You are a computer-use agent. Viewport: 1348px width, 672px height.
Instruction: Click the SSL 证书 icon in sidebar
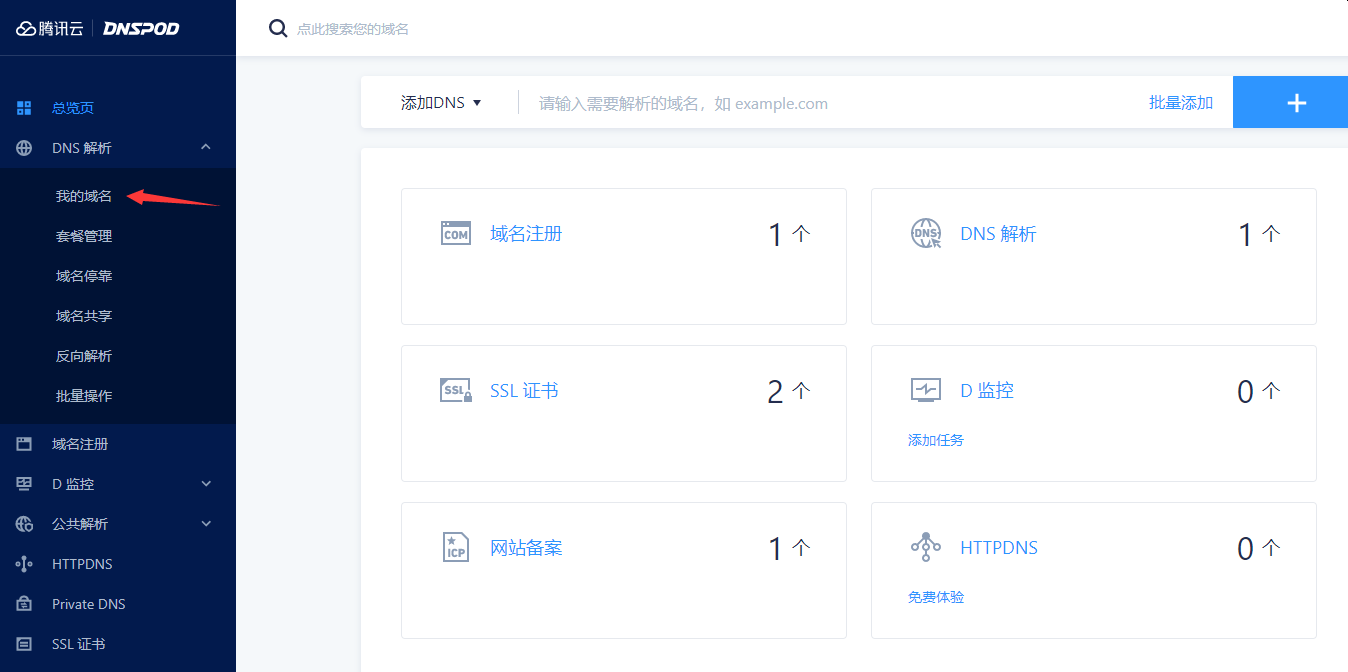point(24,644)
